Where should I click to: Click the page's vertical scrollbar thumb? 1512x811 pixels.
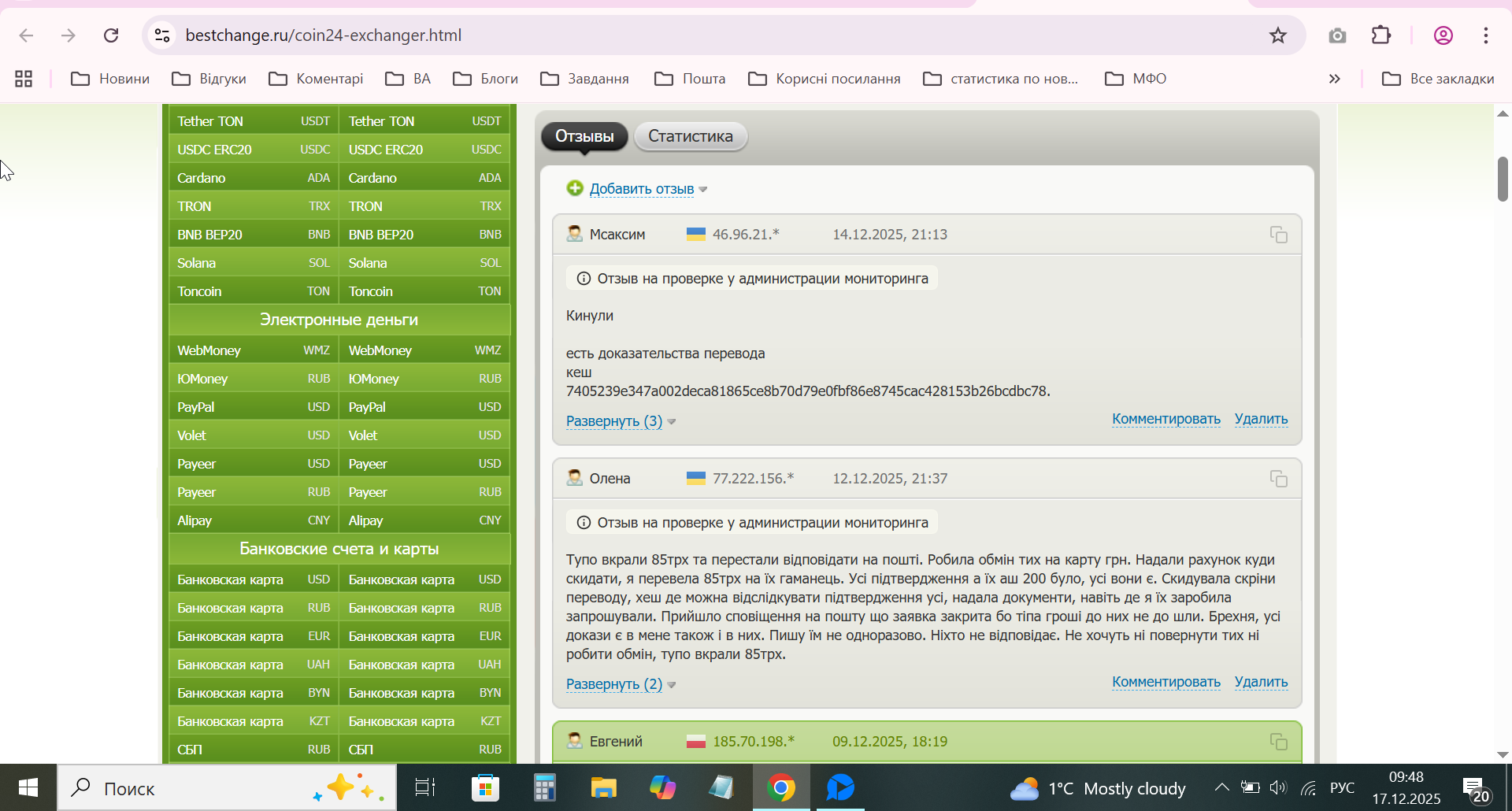pos(1503,179)
